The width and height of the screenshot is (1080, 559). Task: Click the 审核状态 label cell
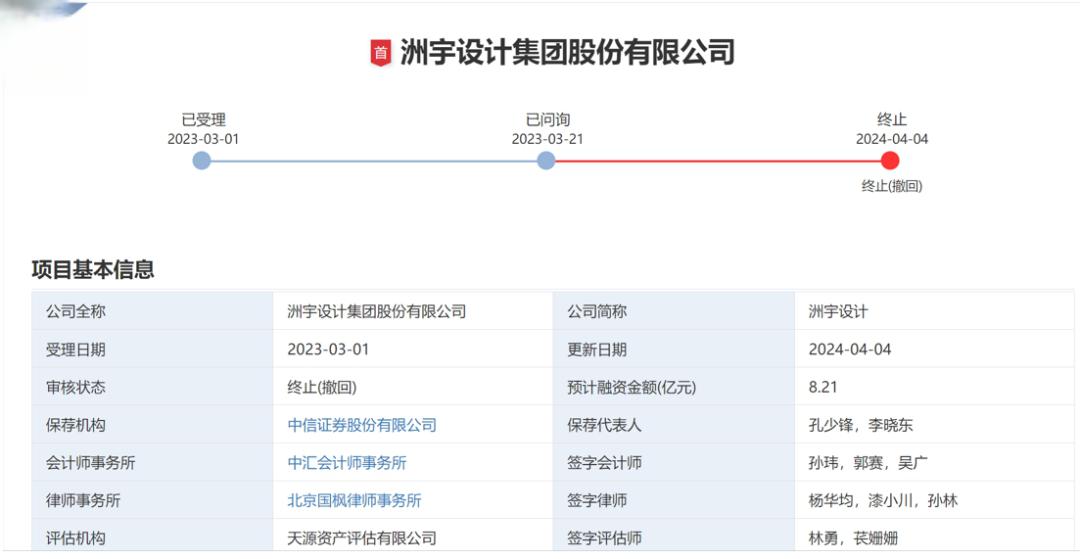coord(152,387)
